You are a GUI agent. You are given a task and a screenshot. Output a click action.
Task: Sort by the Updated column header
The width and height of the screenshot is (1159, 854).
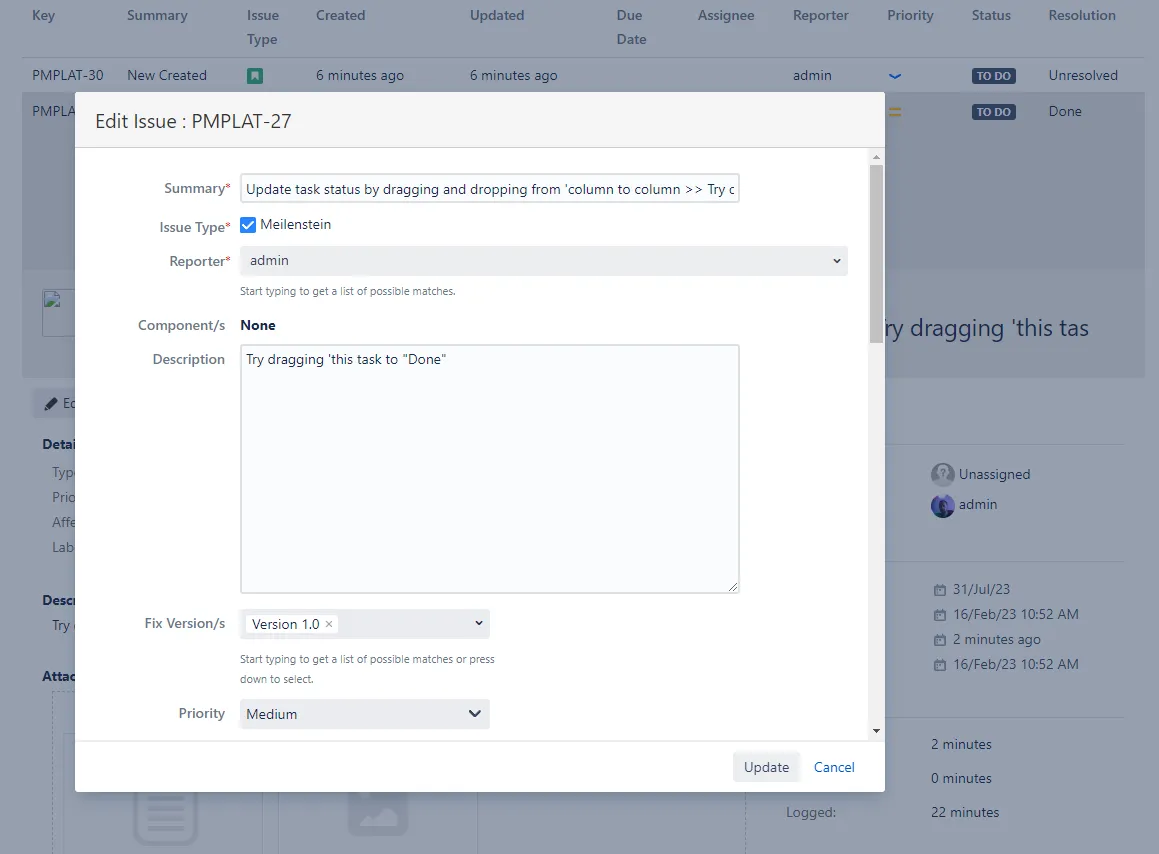coord(497,16)
